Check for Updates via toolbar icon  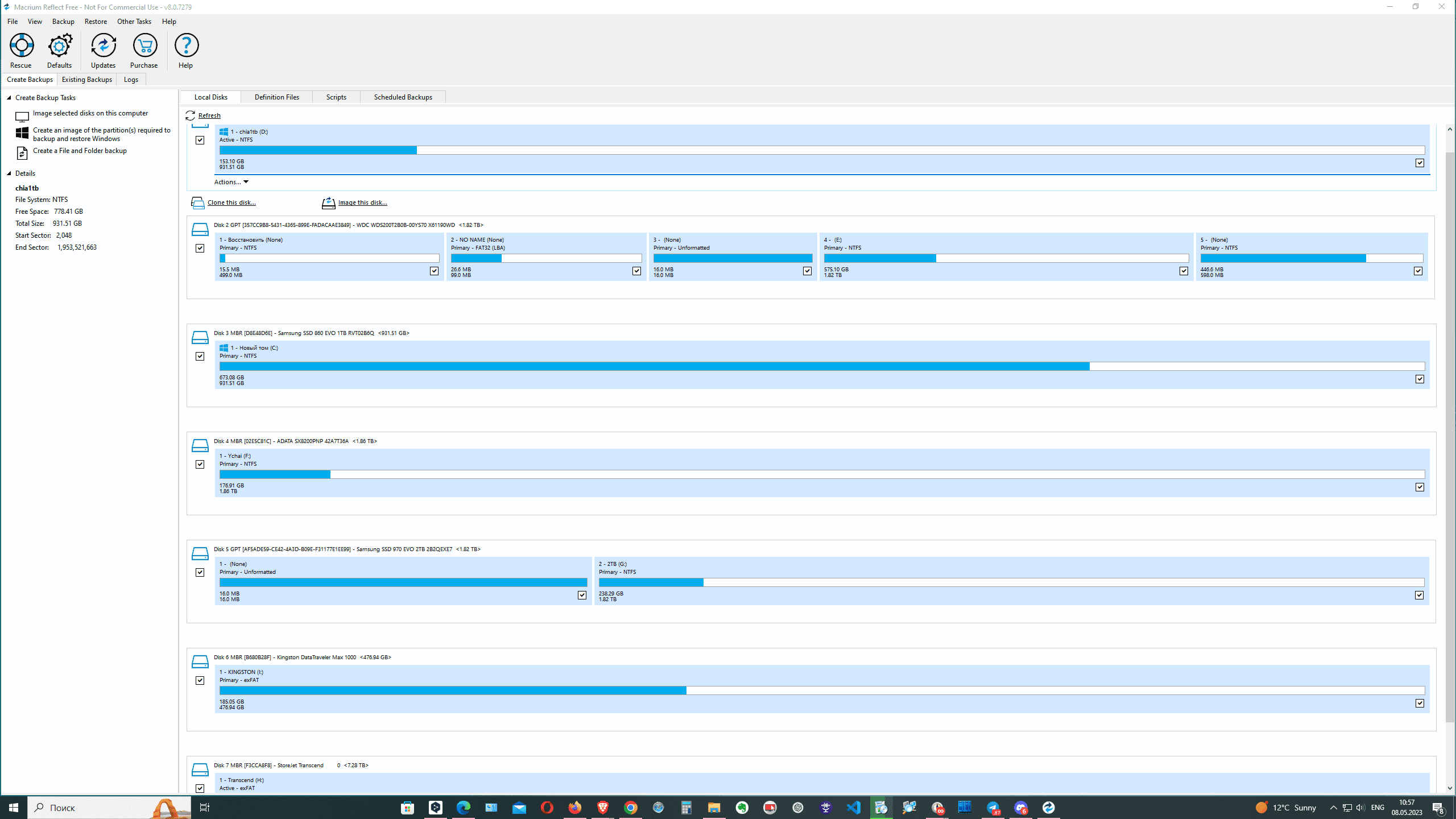pyautogui.click(x=103, y=45)
